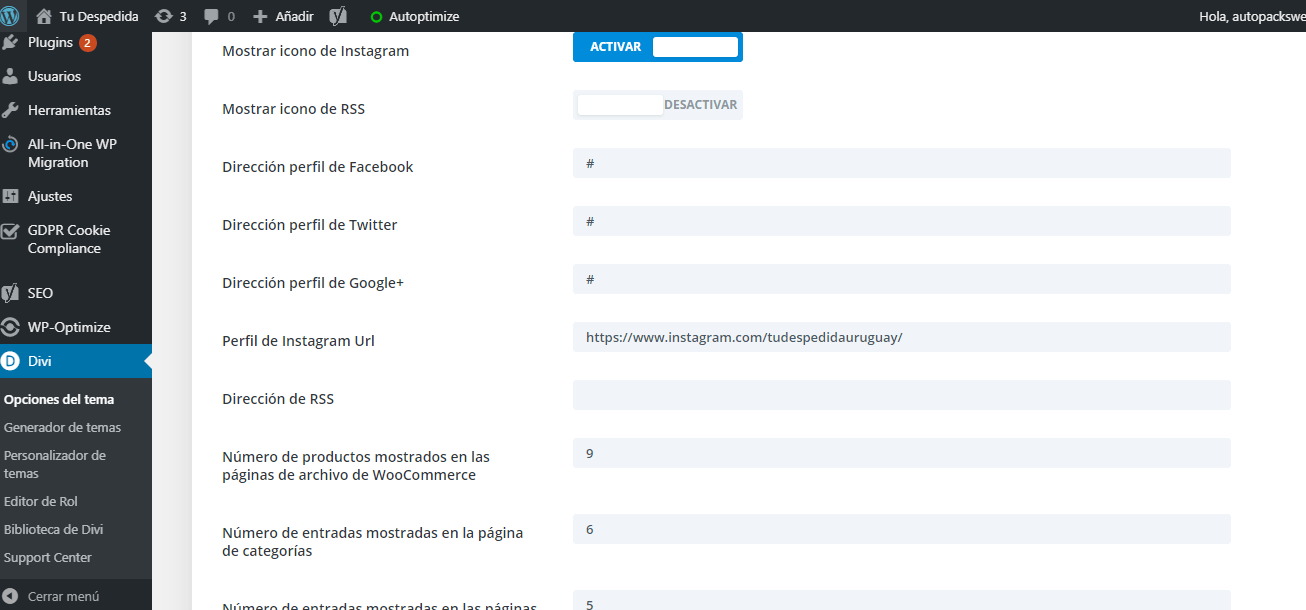Click the SEO Yoast sidebar icon
The width and height of the screenshot is (1306, 610).
tap(11, 293)
